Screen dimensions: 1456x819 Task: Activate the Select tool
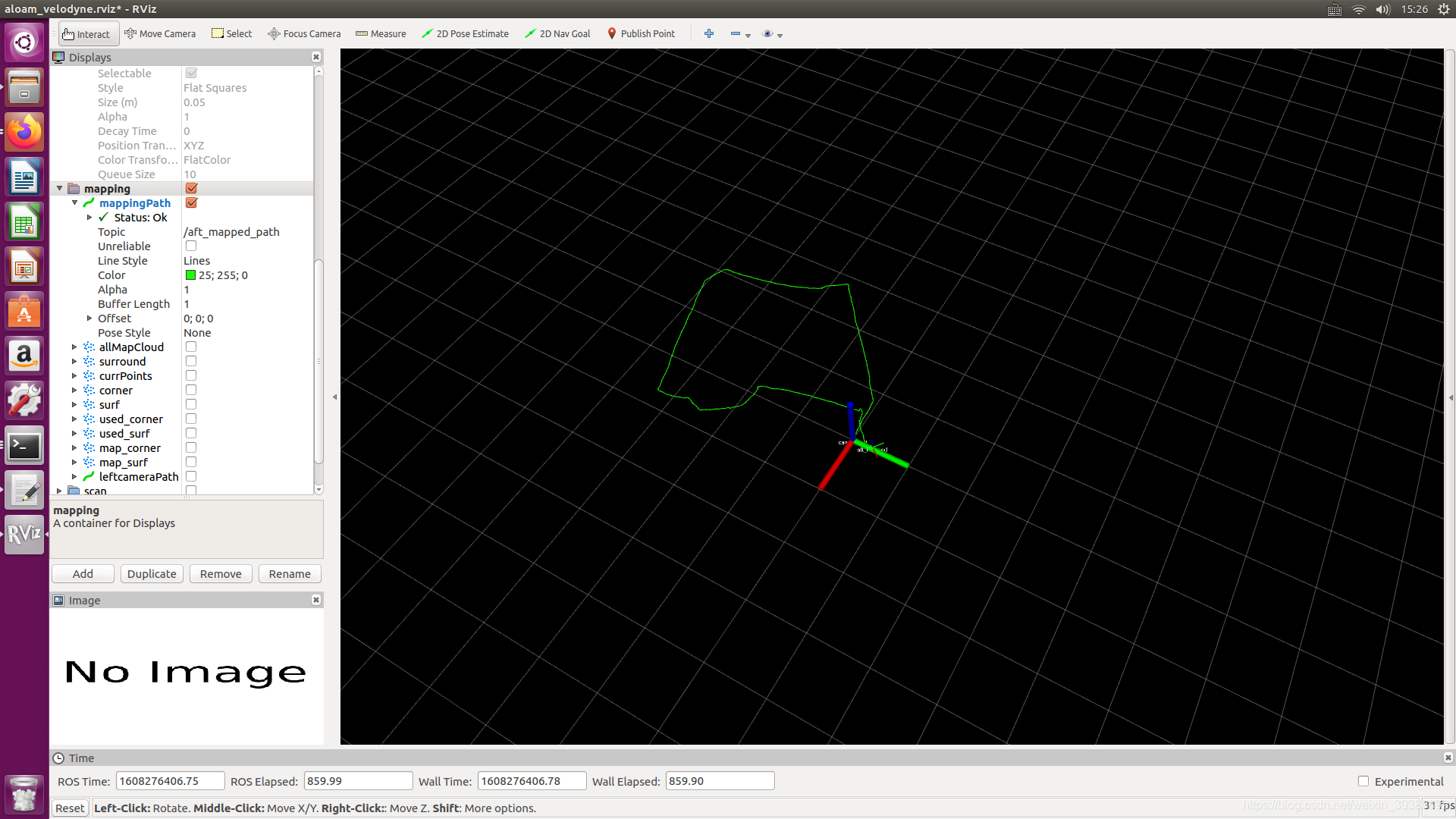231,34
